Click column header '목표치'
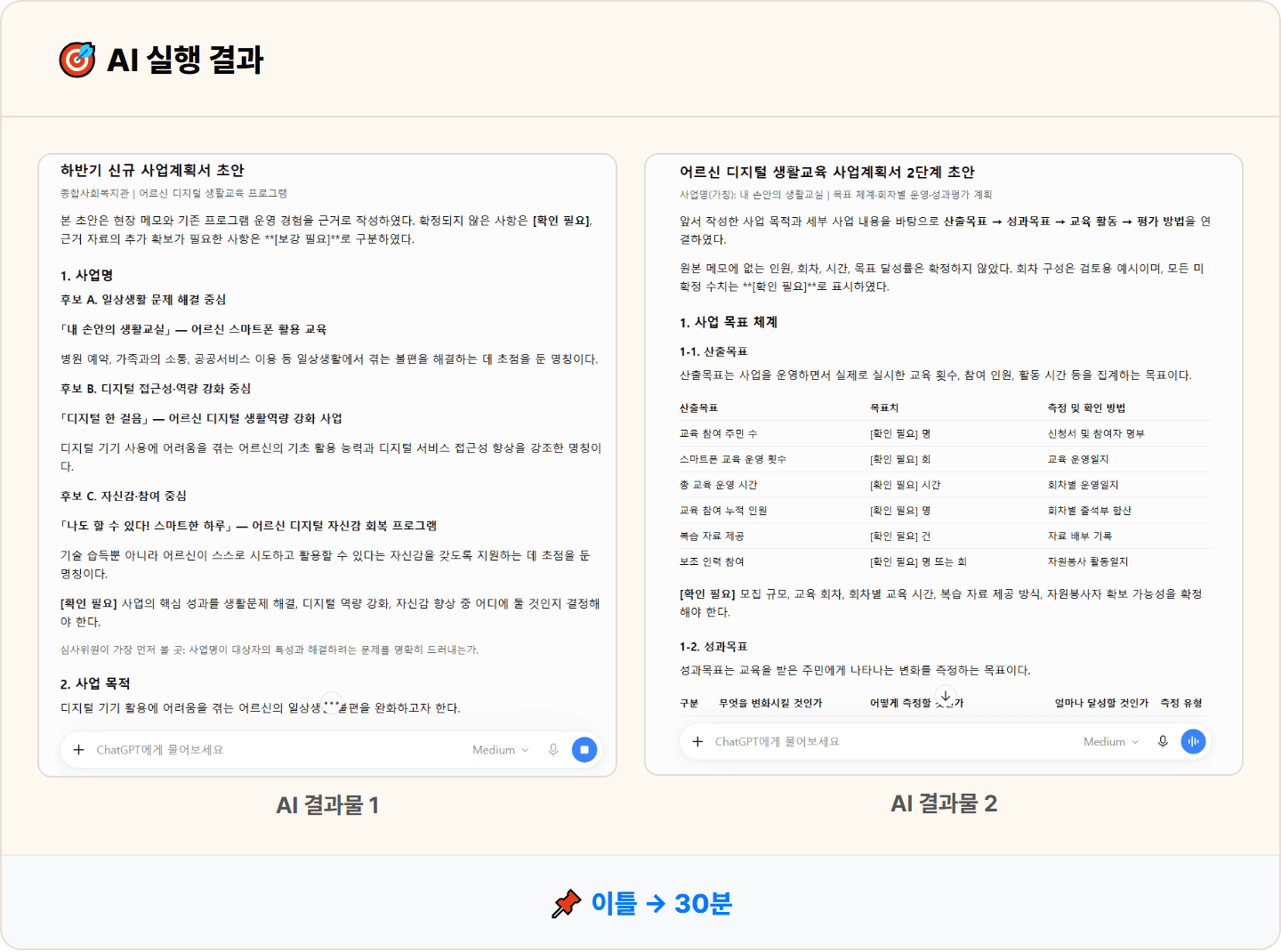 [x=884, y=407]
